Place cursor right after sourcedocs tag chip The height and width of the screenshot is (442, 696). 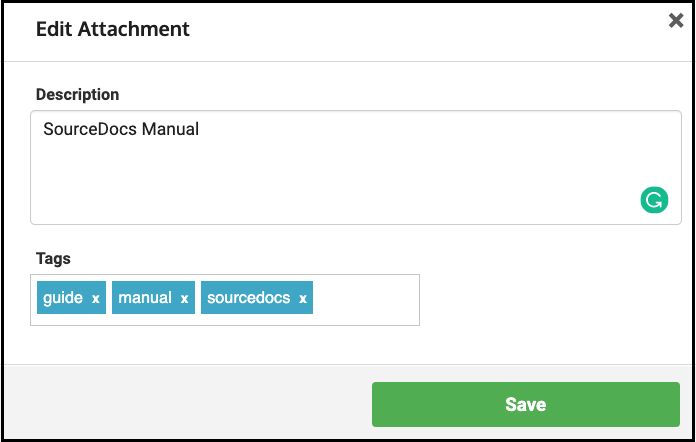click(x=318, y=298)
